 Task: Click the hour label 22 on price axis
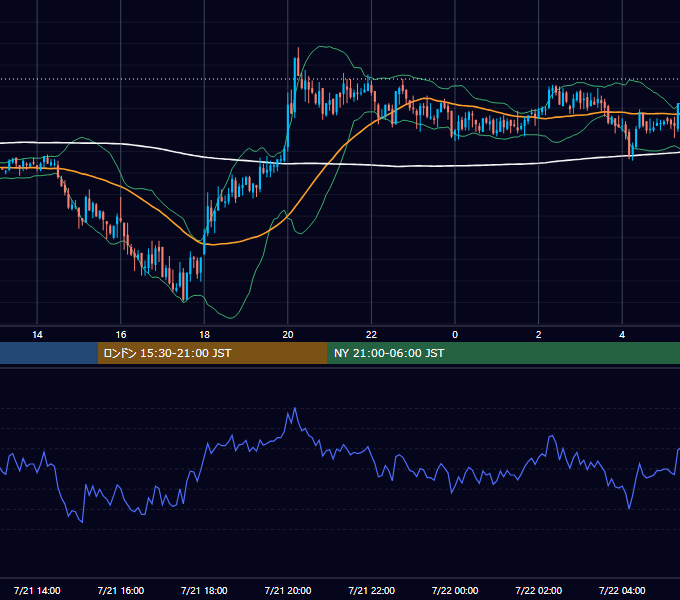point(371,335)
